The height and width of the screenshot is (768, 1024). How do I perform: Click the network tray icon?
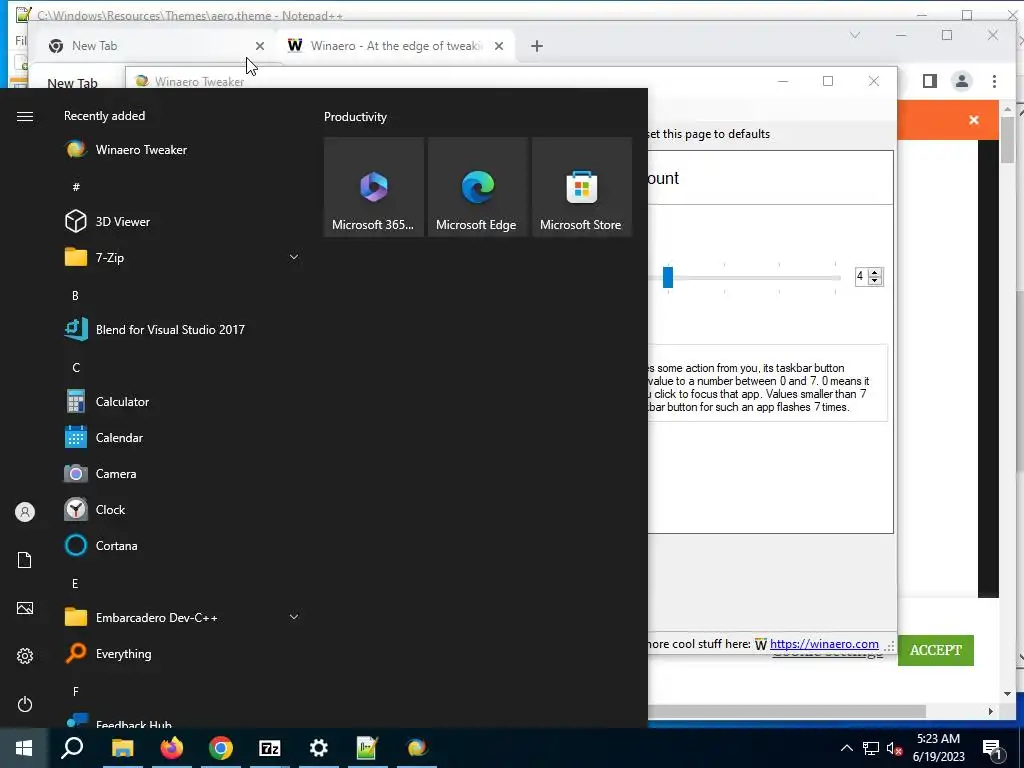[871, 748]
